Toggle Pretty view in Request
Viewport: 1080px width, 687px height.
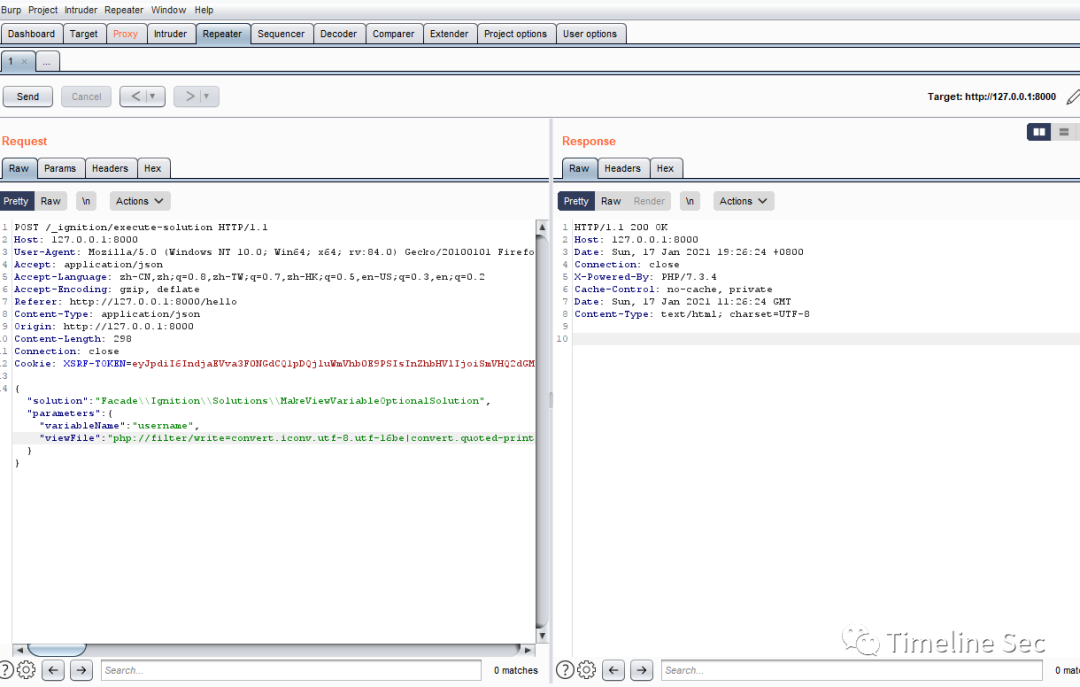pos(16,201)
